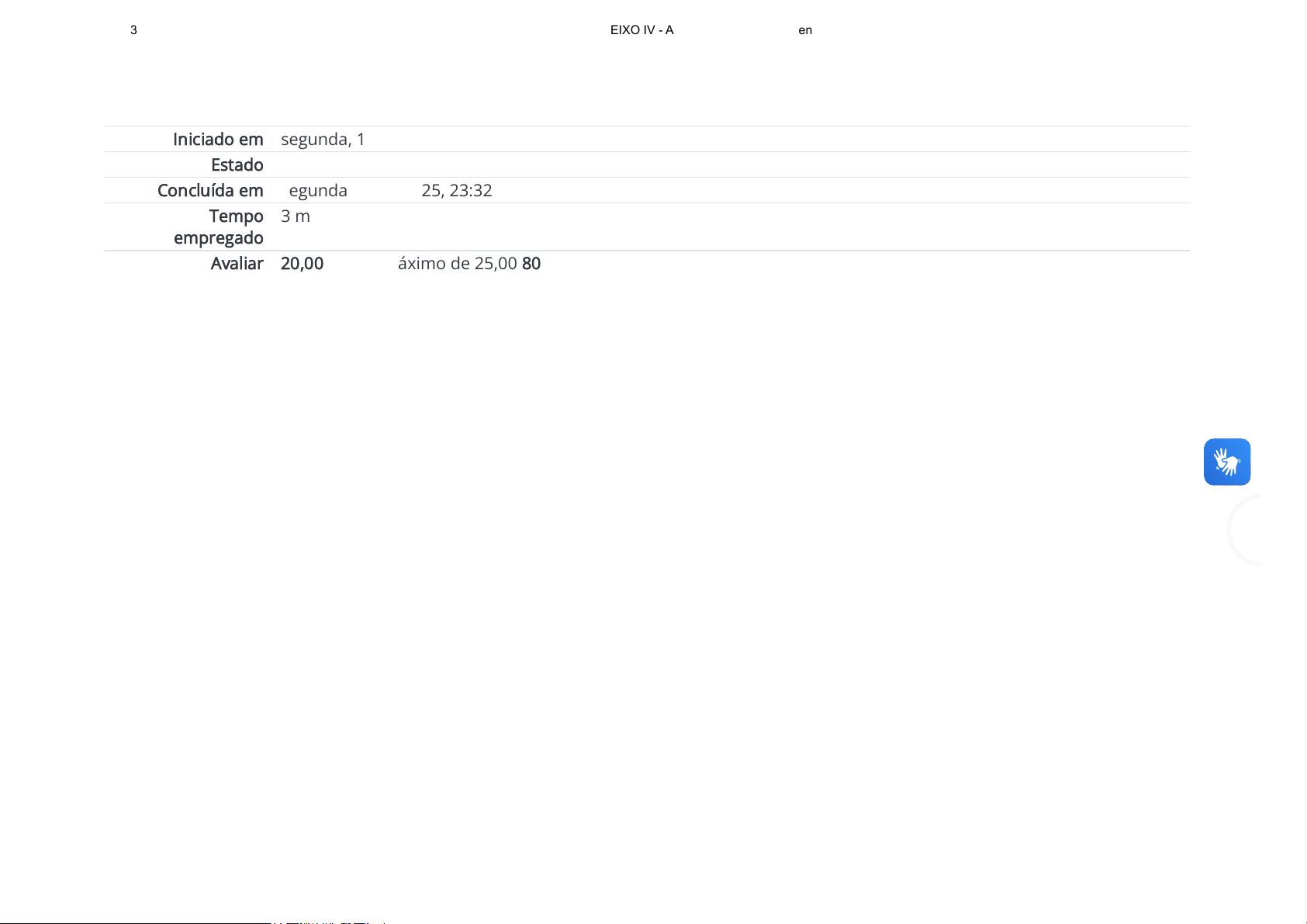
Task: Click the 'Iniciado em' row label
Action: tap(218, 140)
